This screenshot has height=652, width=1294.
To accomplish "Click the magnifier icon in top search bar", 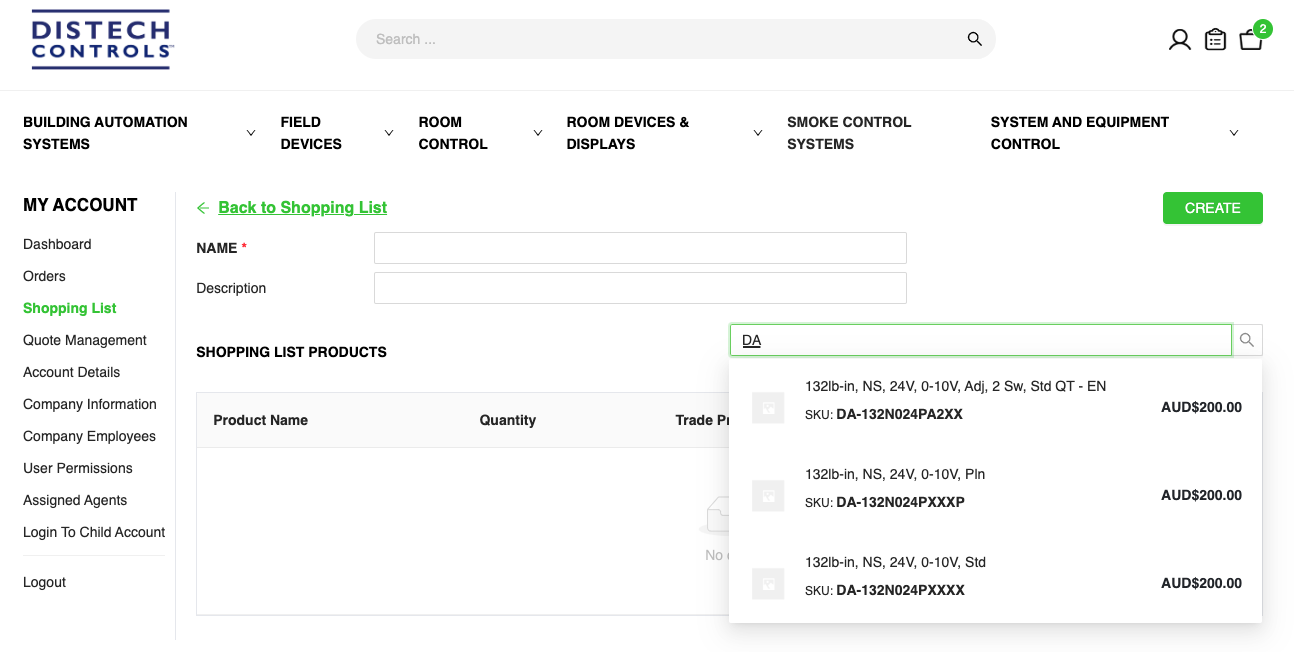I will click(x=974, y=39).
